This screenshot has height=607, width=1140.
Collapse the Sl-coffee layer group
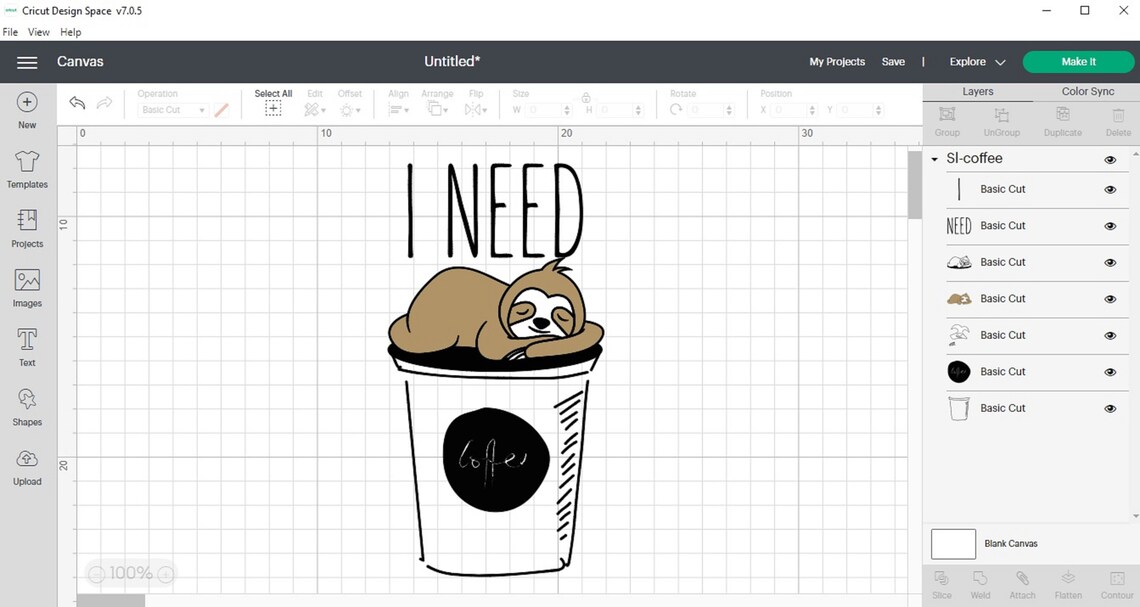(x=934, y=158)
